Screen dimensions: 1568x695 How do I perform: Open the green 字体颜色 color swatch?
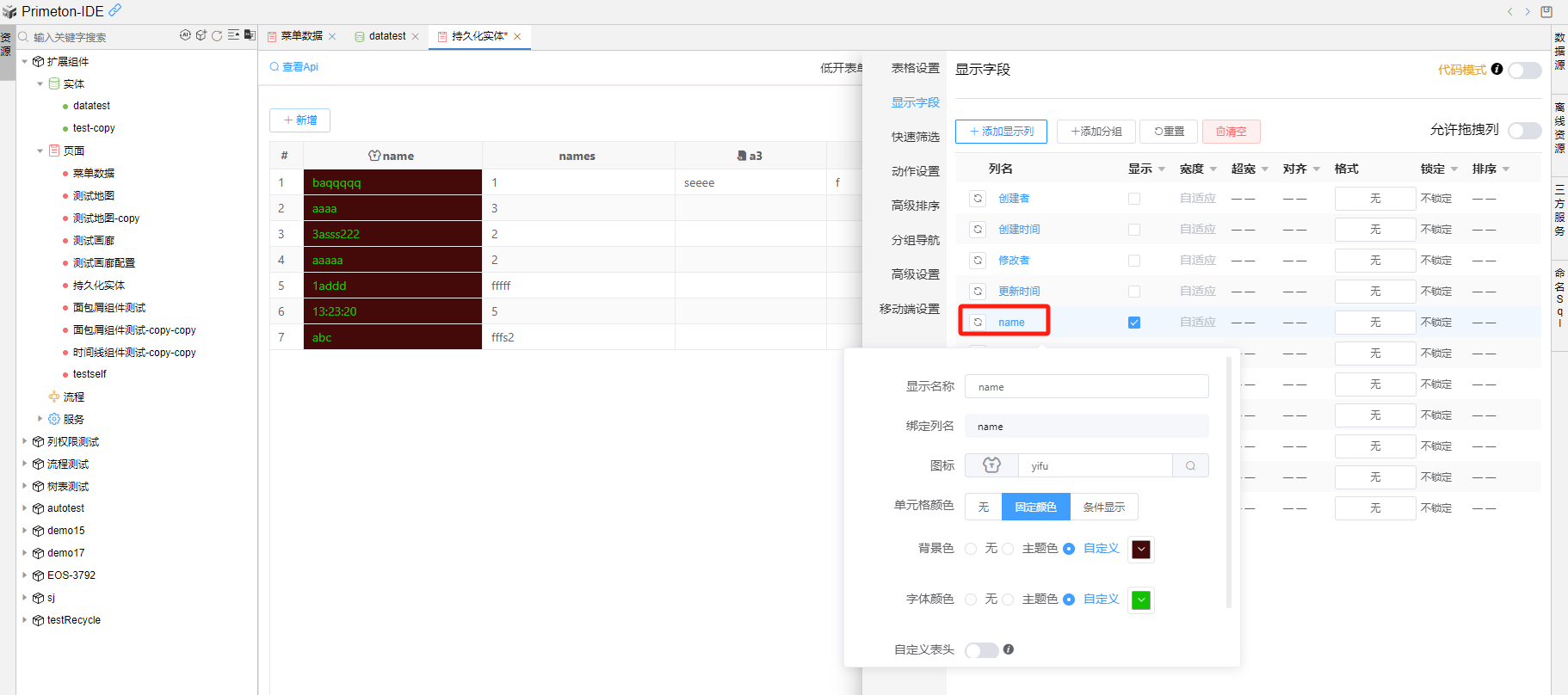point(1141,600)
